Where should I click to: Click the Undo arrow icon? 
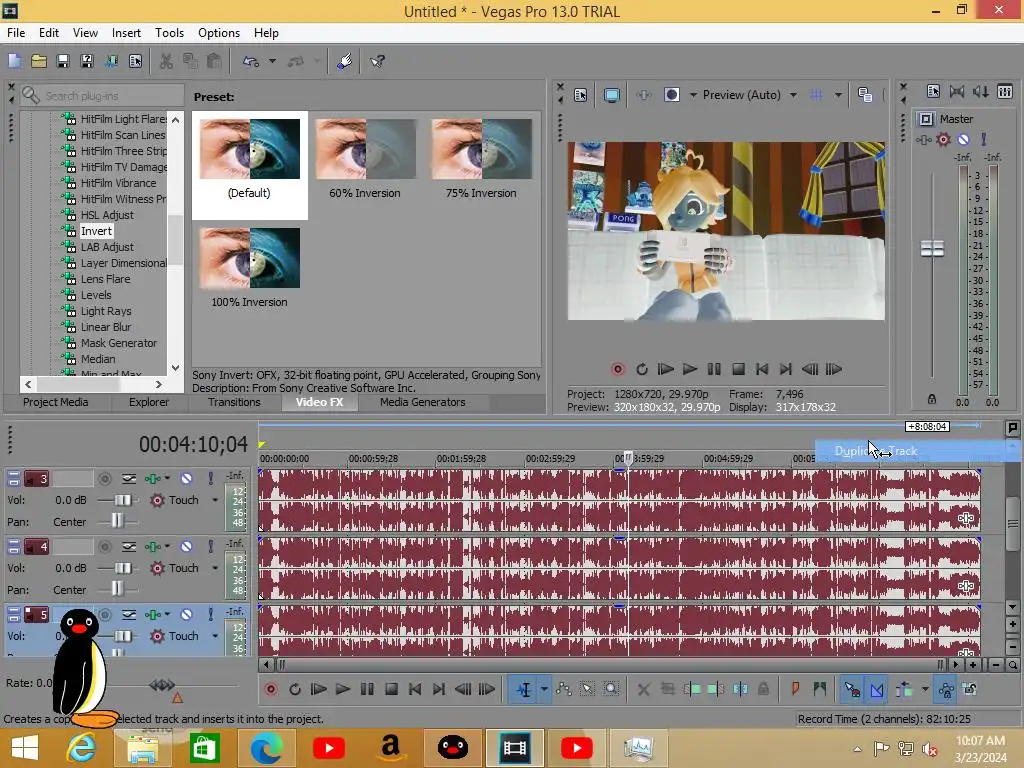251,61
